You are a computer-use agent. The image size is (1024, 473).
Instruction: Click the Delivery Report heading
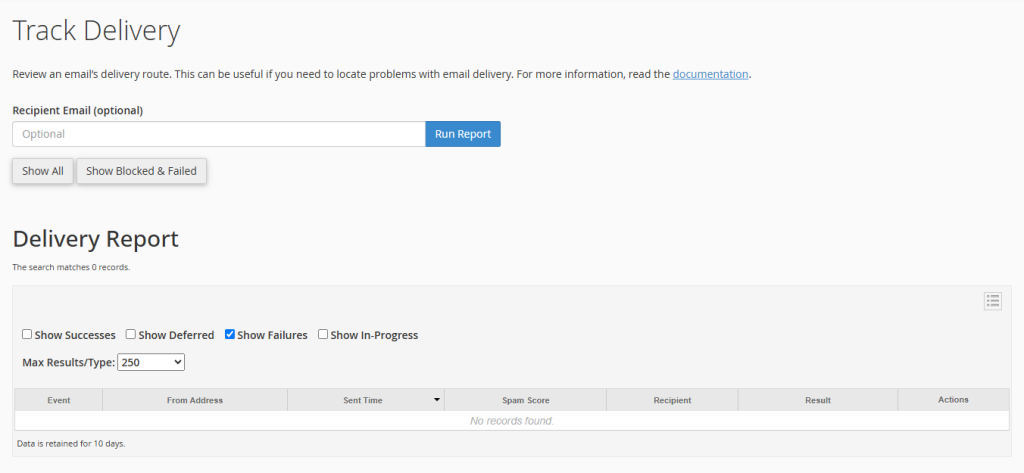95,239
